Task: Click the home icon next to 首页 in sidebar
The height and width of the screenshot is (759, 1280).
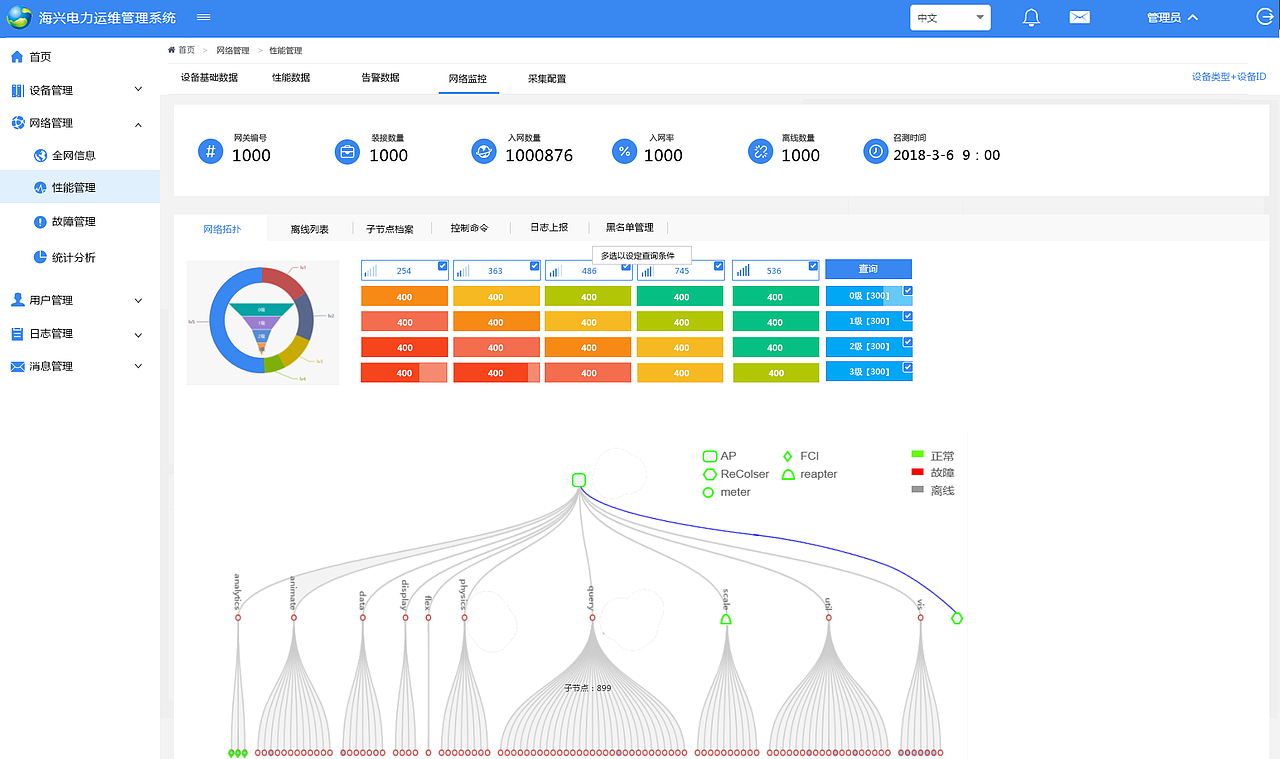Action: tap(17, 57)
